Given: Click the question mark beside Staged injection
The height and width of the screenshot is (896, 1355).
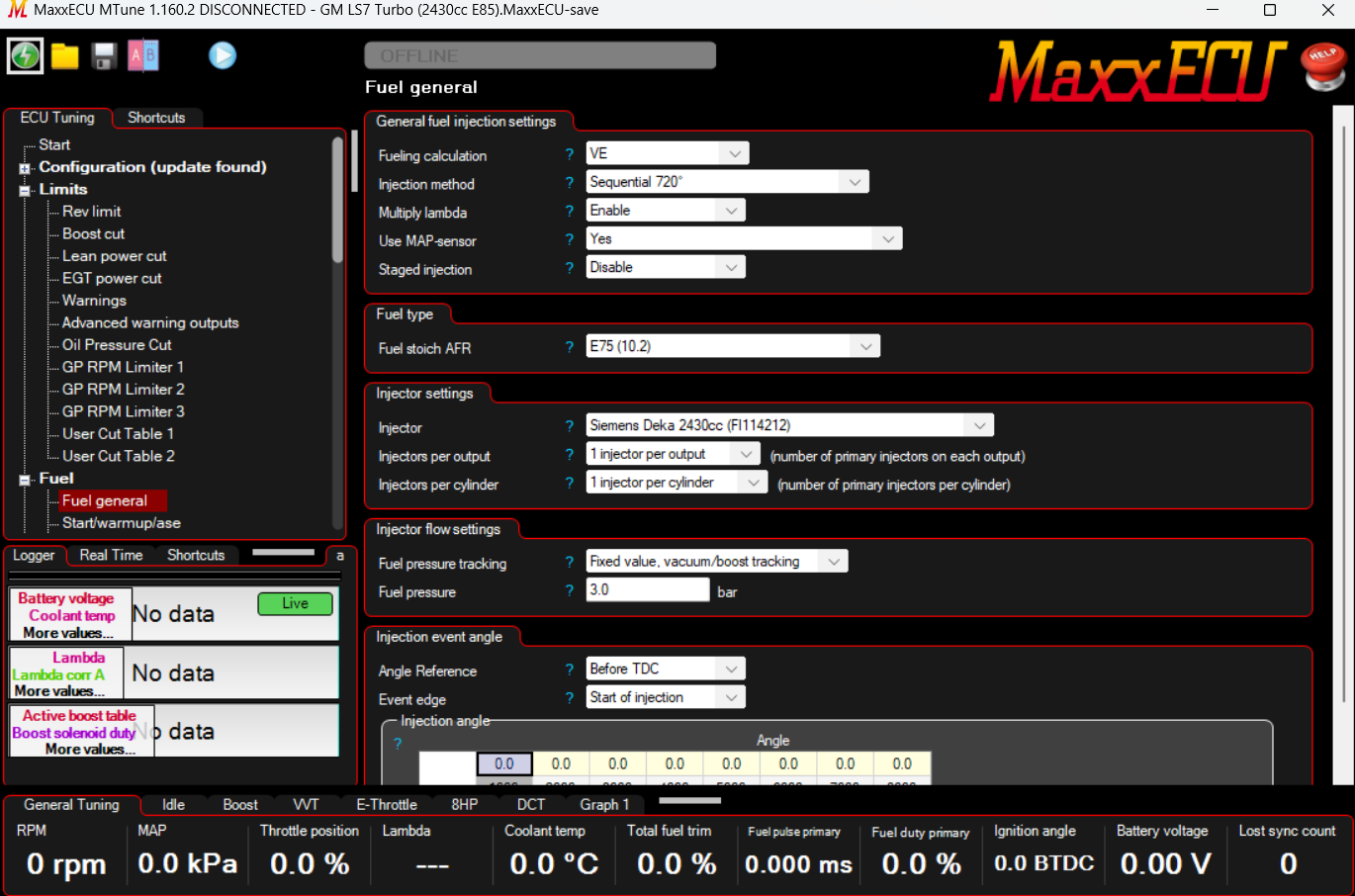Looking at the screenshot, I should (570, 268).
